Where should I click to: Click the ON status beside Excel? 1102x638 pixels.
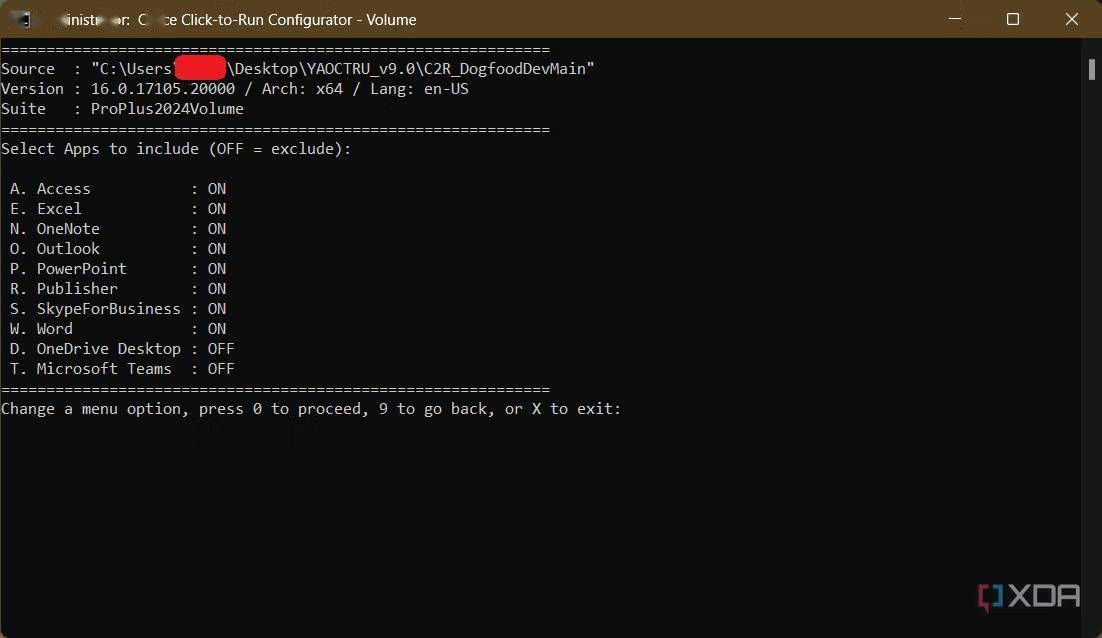tap(216, 209)
